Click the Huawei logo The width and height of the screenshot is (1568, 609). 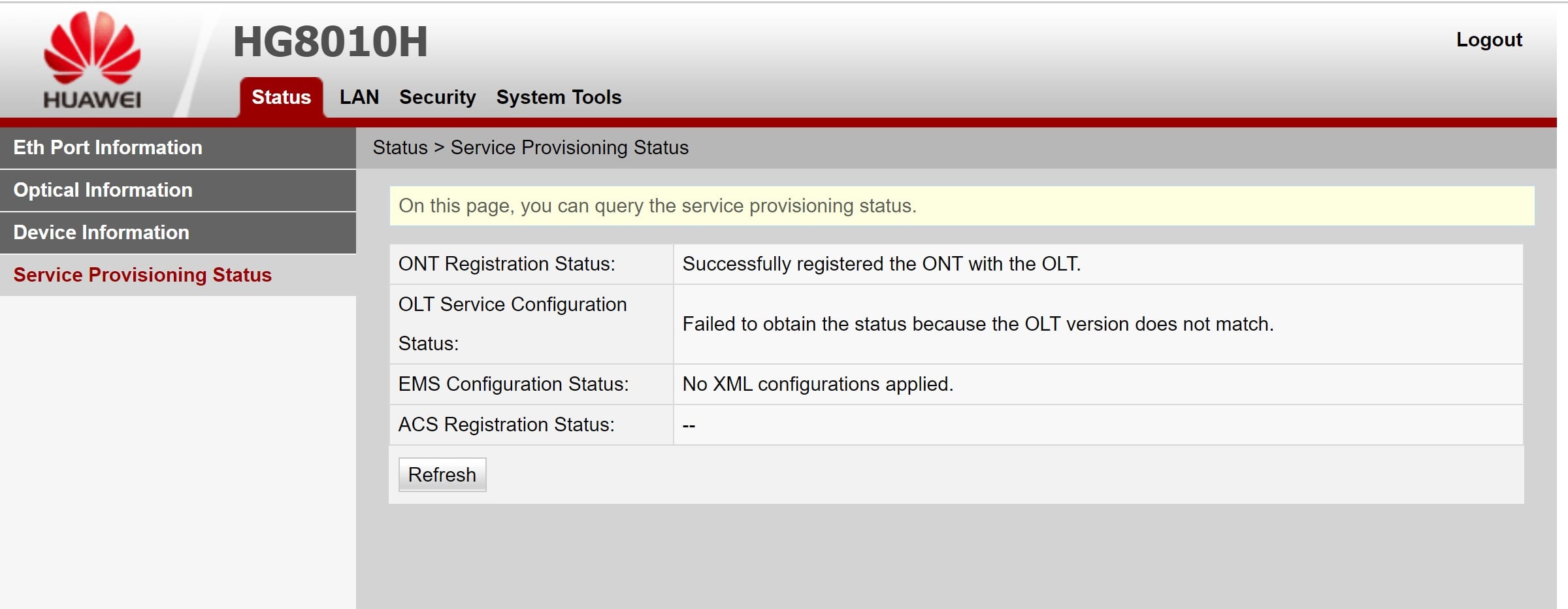92,60
